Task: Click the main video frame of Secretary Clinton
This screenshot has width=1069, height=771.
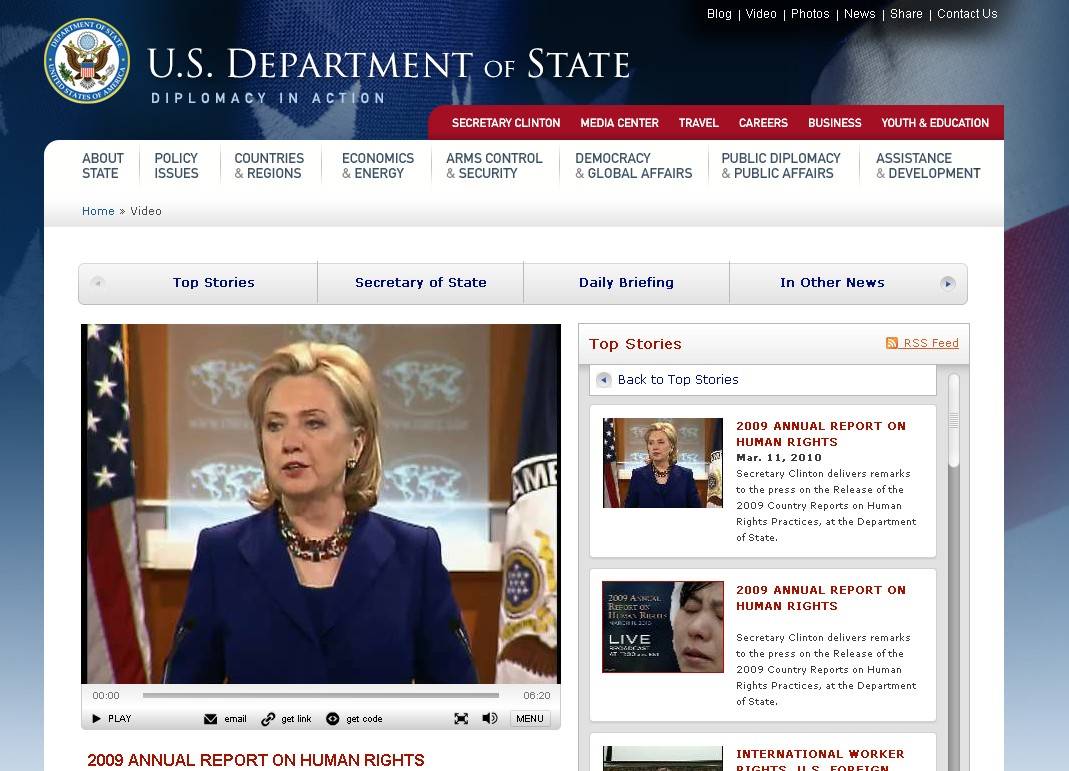Action: 320,504
